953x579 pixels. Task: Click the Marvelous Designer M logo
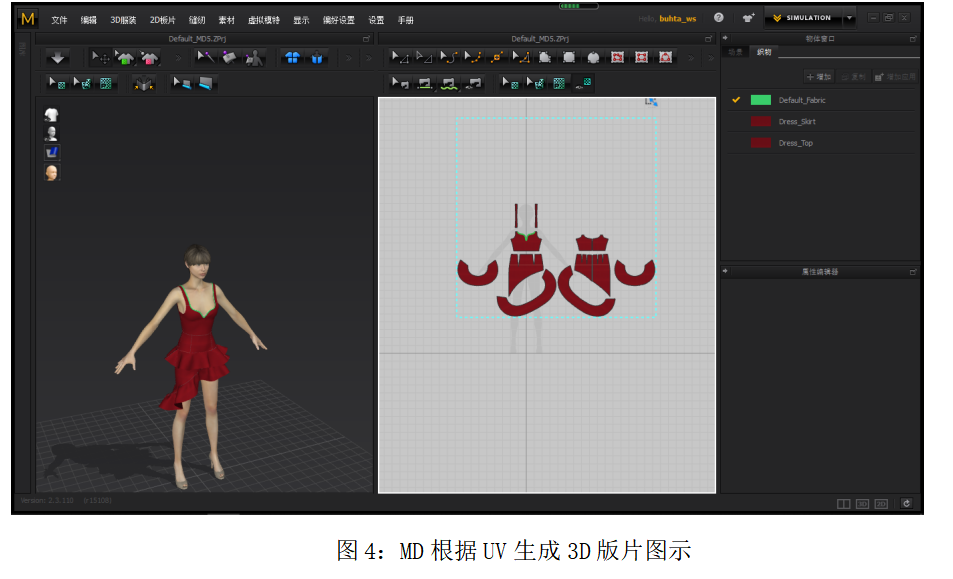[27, 19]
